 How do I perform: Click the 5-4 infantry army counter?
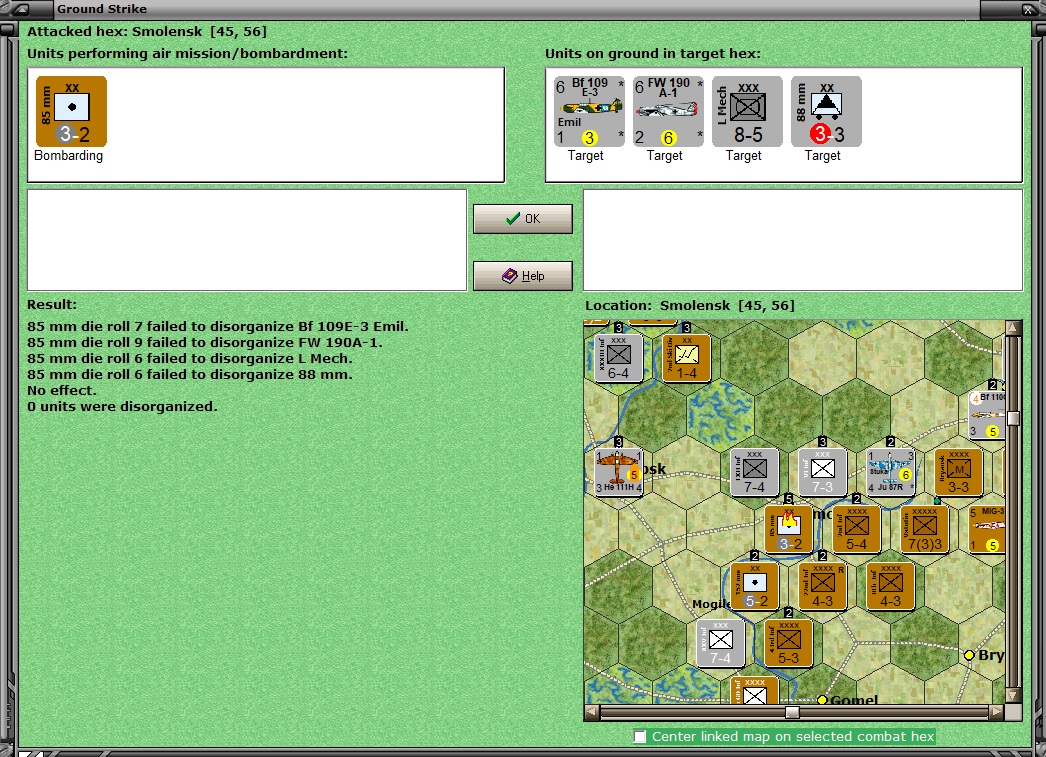point(857,529)
